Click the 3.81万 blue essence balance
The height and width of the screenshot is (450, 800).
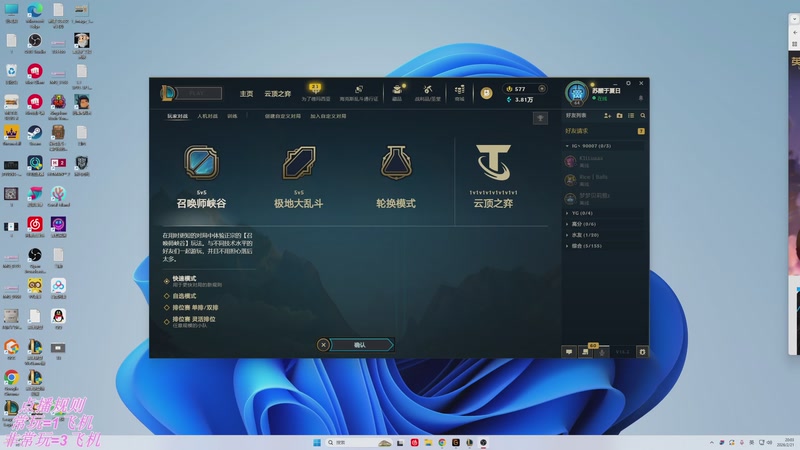520,99
